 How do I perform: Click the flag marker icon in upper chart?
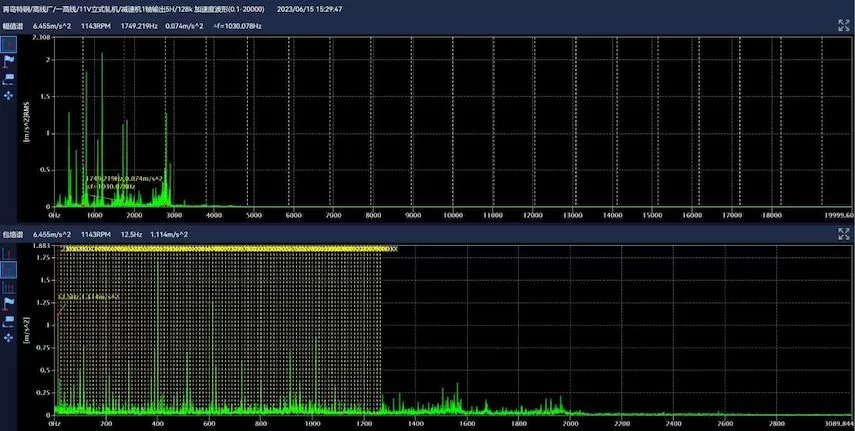(9, 61)
